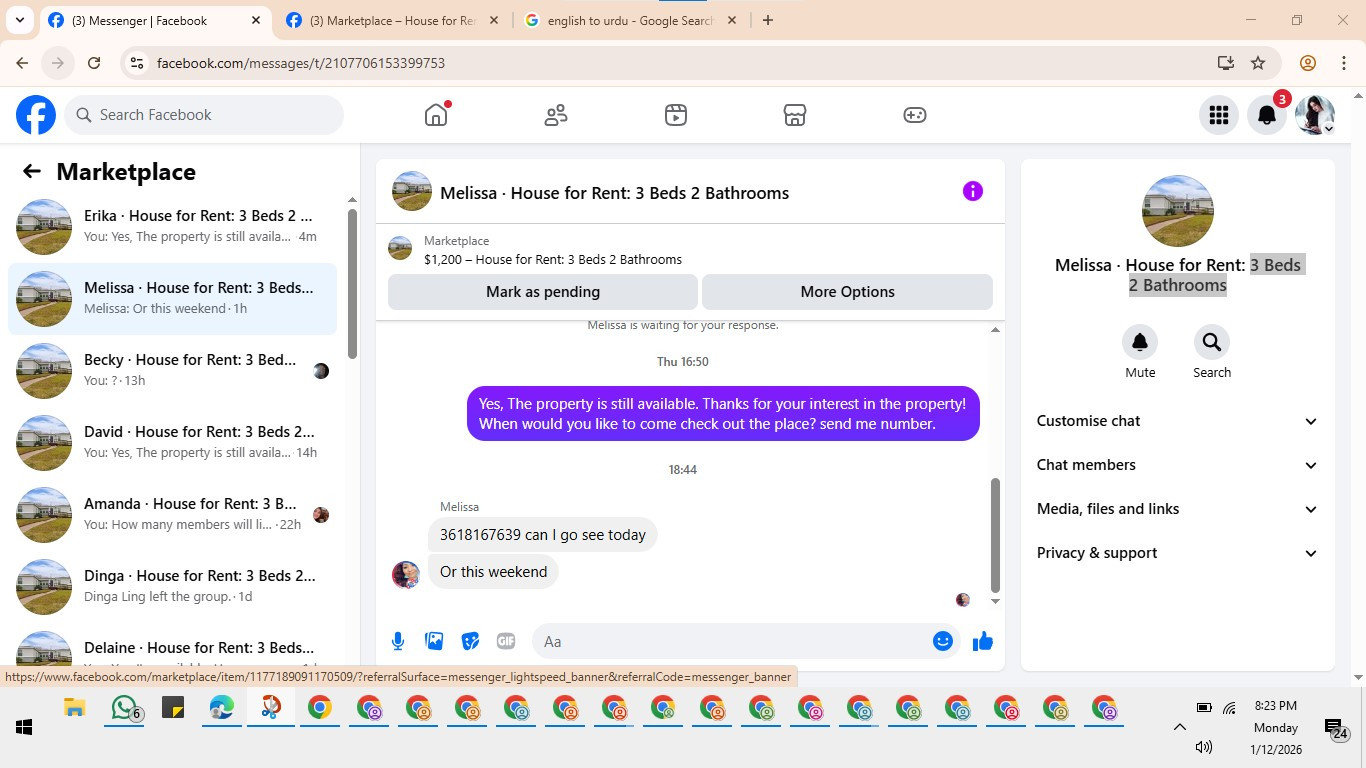Open David House for Rent conversation
The width and height of the screenshot is (1366, 768).
pyautogui.click(x=172, y=442)
